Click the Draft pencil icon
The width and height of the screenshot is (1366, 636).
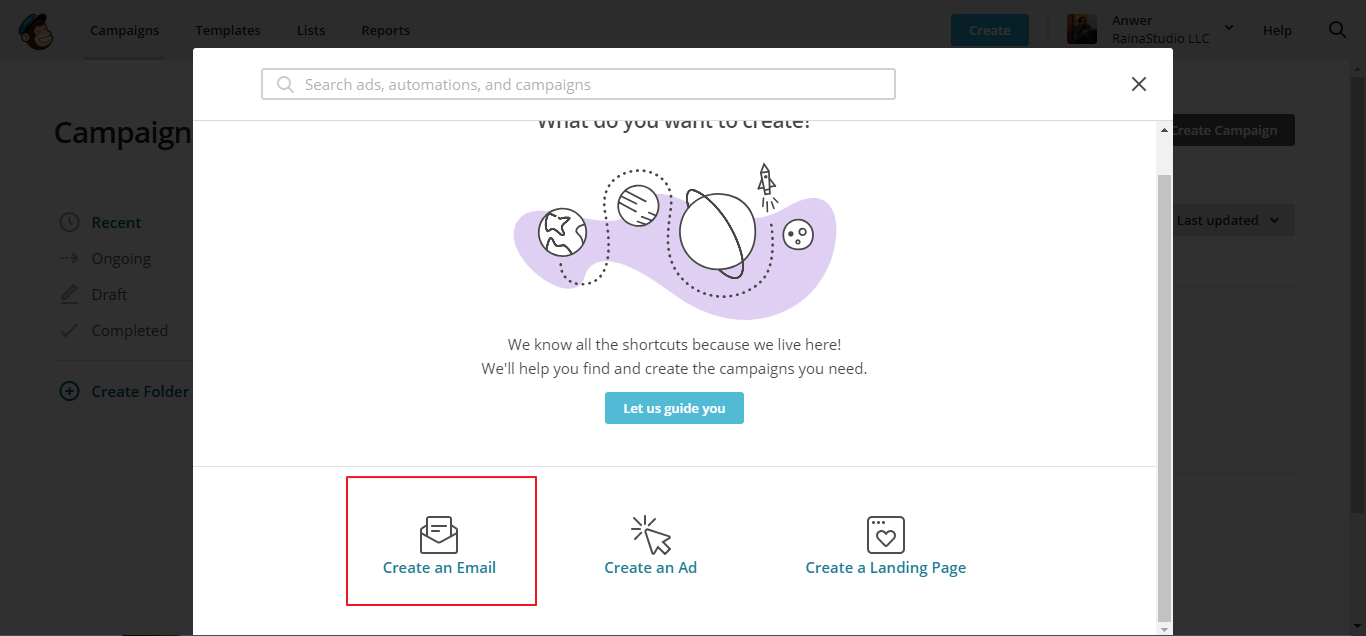click(69, 294)
